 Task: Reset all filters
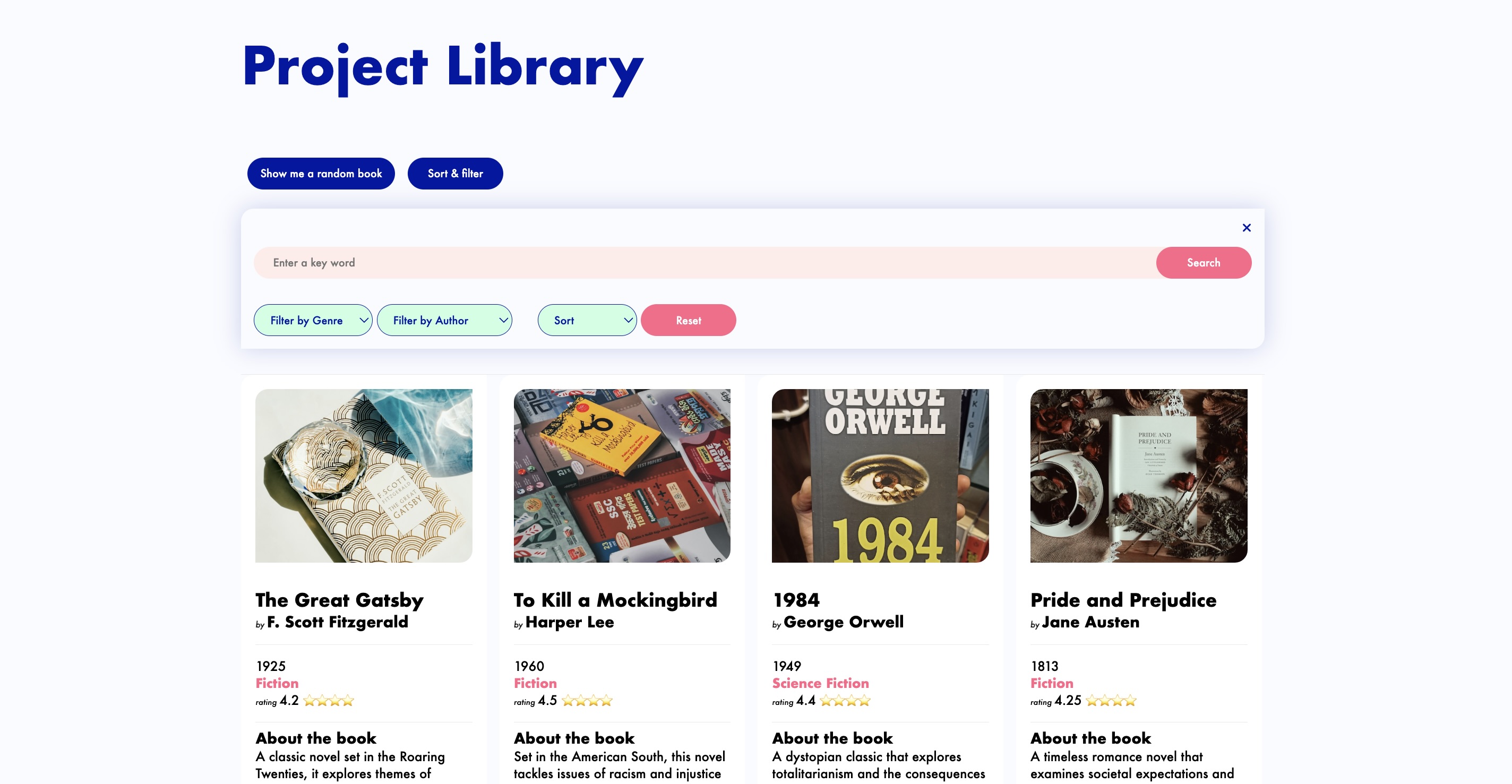point(688,320)
